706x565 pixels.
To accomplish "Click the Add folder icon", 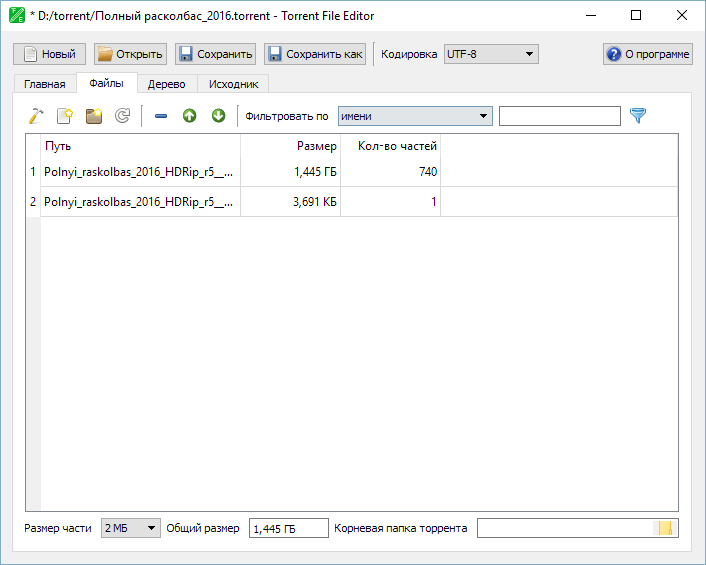I will 94,116.
